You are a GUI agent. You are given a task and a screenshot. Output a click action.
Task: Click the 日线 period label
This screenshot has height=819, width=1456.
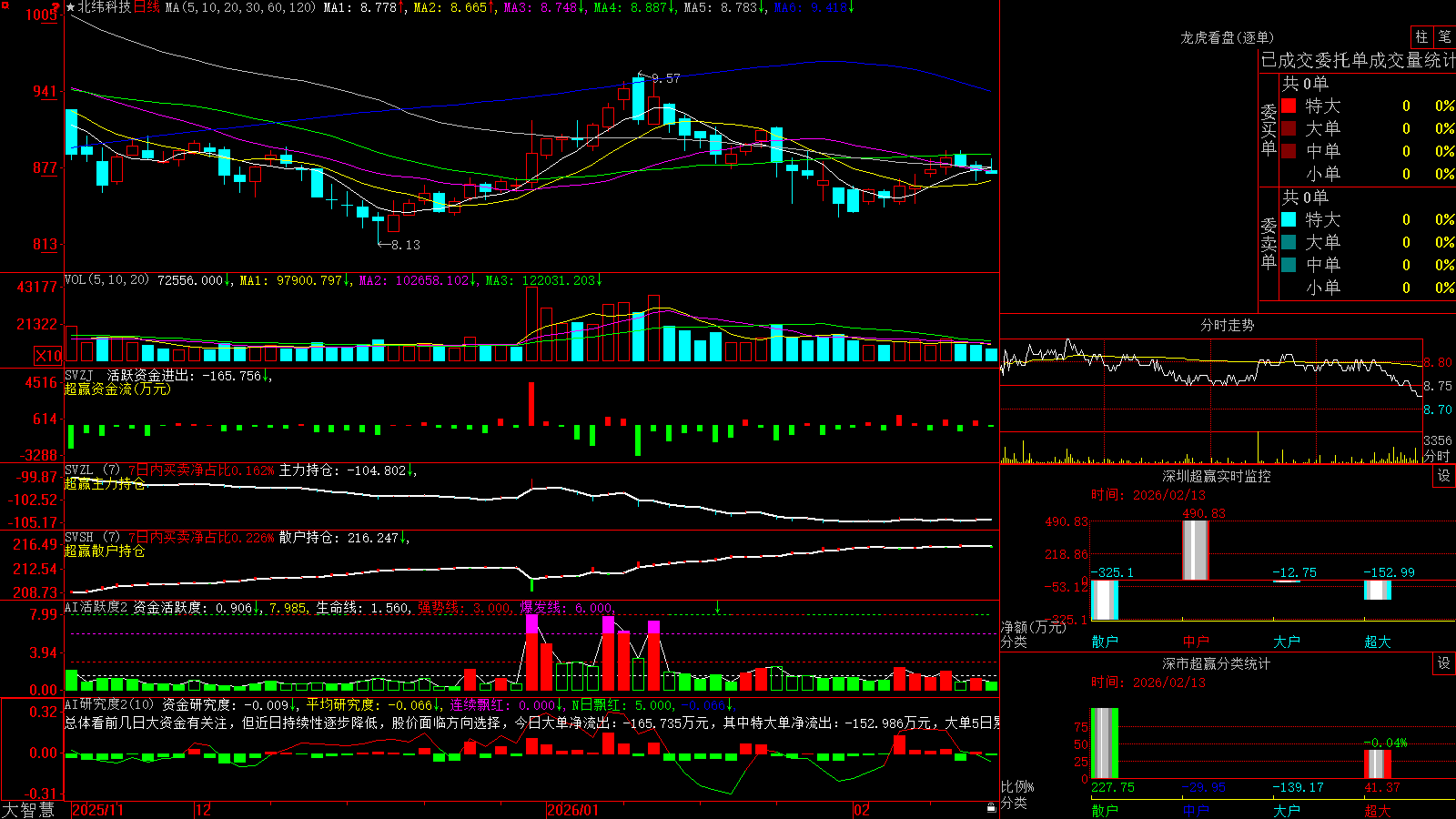[147, 7]
